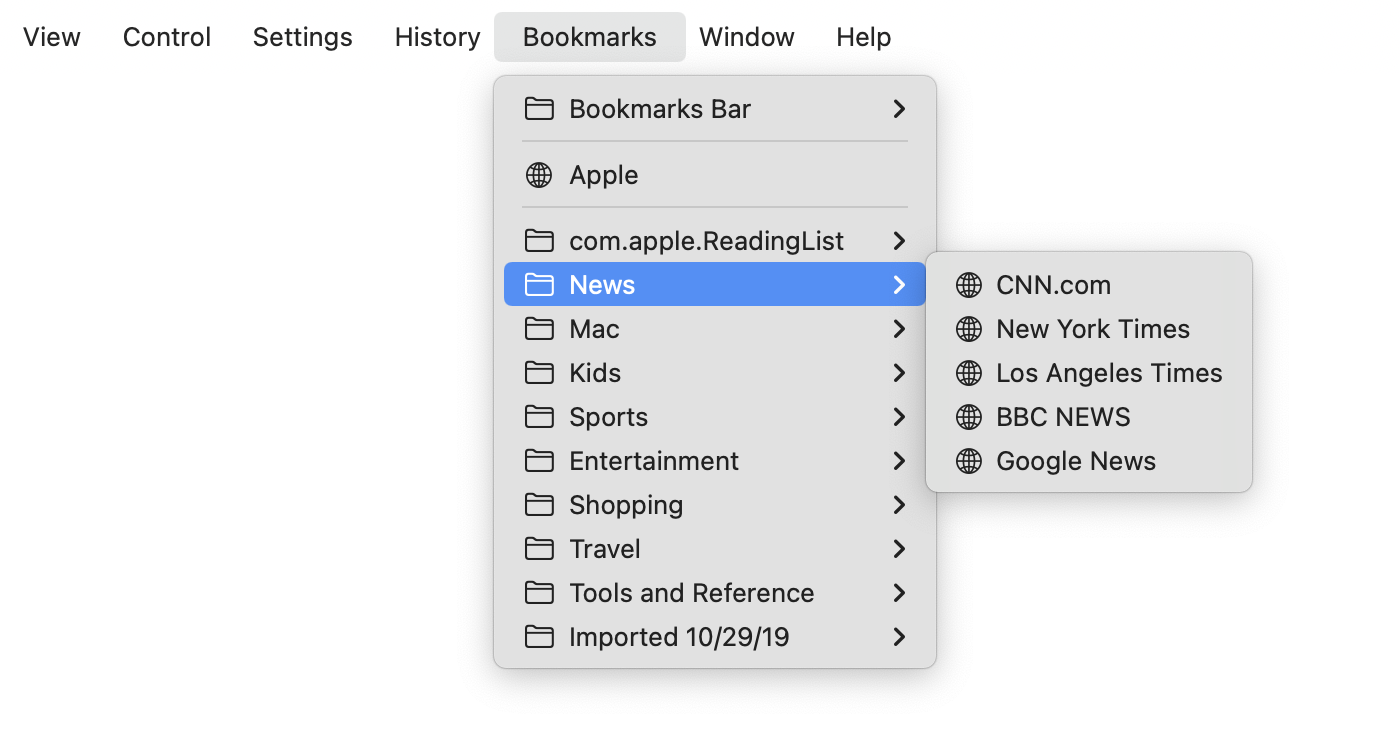Click the Sports folder icon
Screen dimensions: 1400x730
539,417
